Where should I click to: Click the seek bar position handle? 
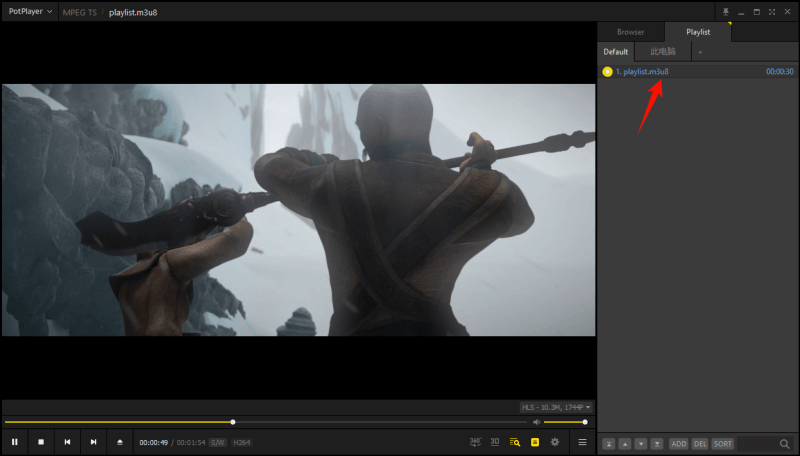click(233, 422)
